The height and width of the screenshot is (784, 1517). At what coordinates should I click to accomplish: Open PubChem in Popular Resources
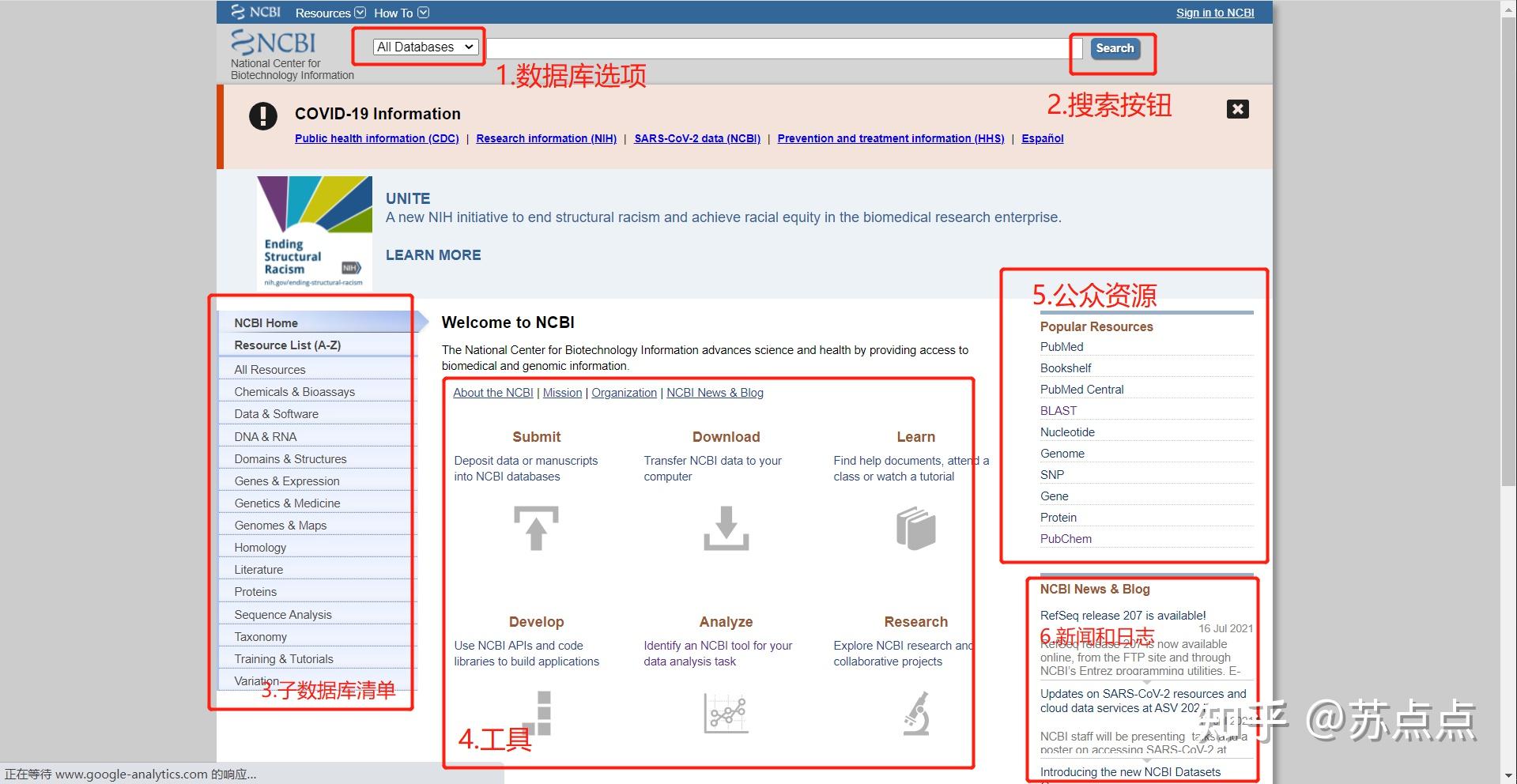click(1066, 539)
